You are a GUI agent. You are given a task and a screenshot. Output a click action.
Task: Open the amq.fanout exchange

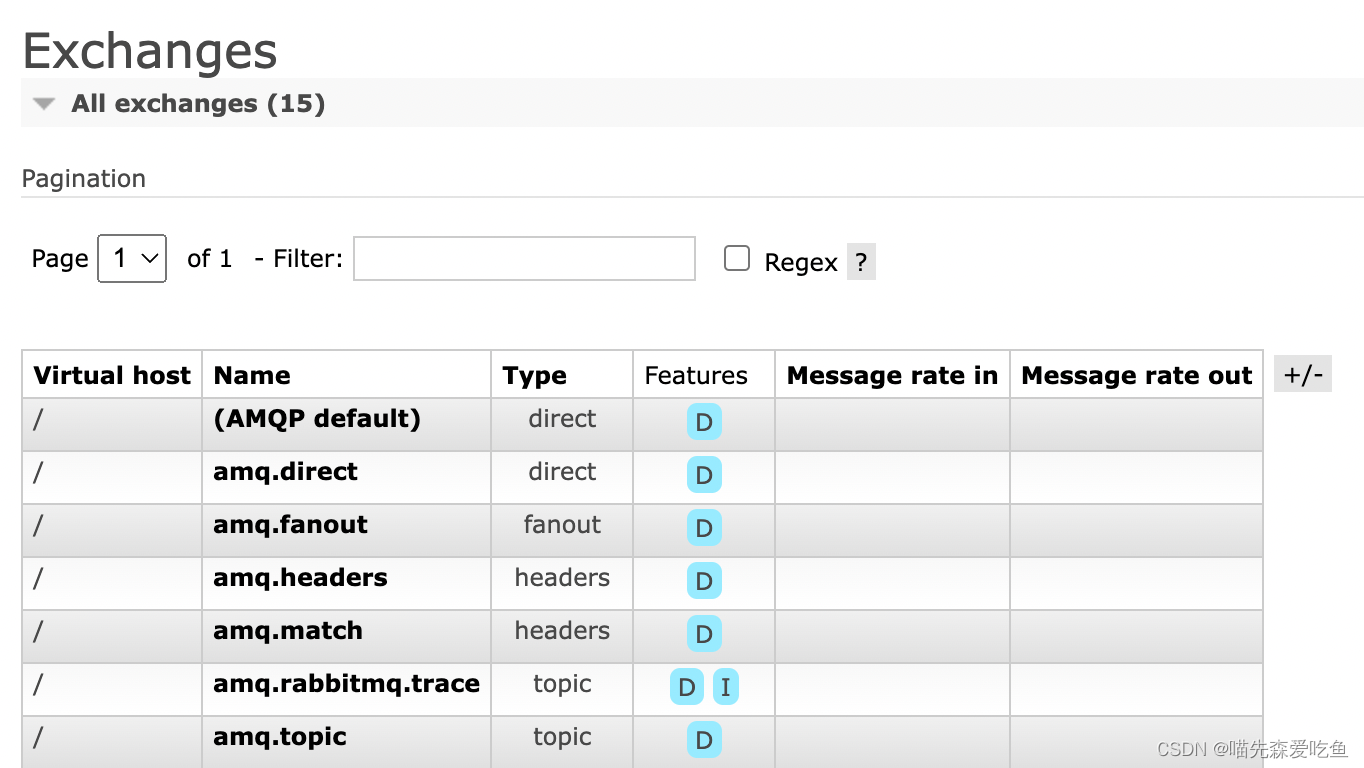click(290, 525)
